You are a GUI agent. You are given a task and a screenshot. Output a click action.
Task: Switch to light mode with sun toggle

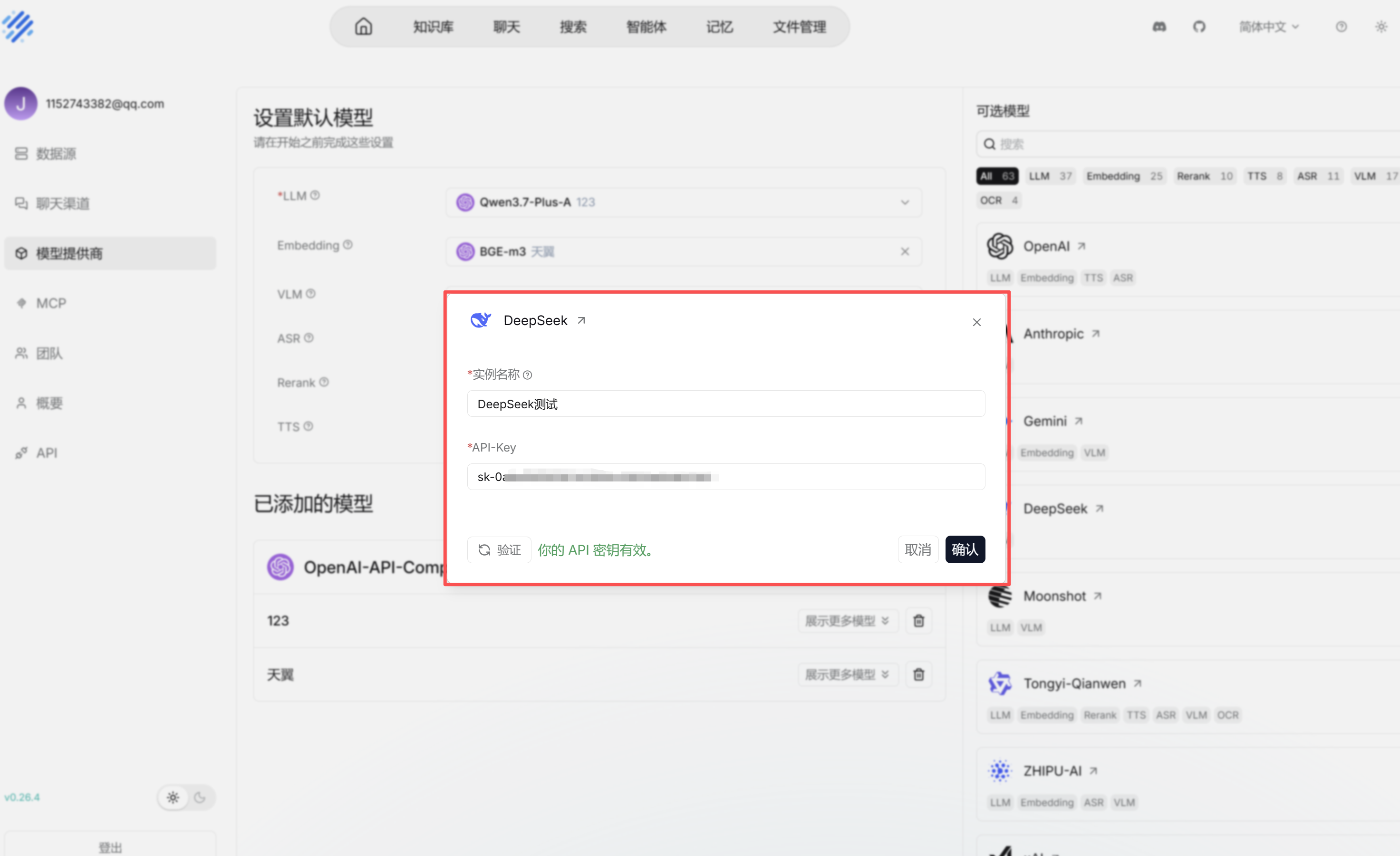[174, 797]
